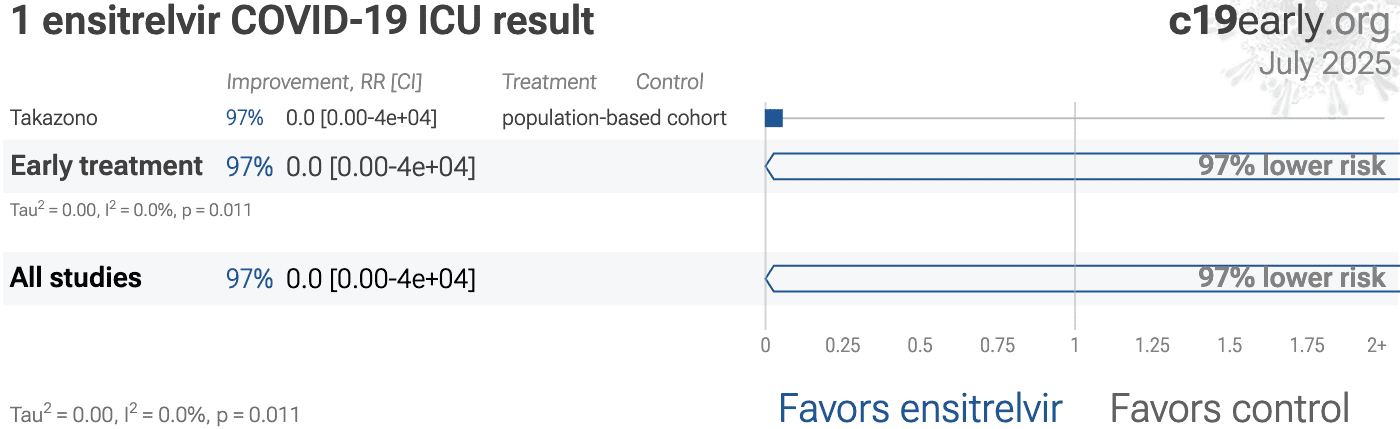Click the Early treatment arrow bar

(1078, 166)
